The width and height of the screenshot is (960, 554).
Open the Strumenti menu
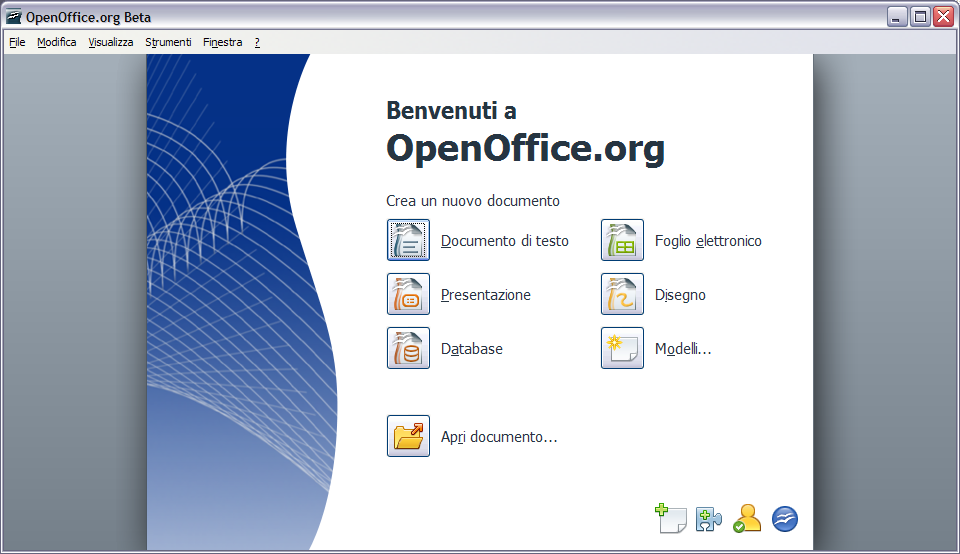[168, 42]
